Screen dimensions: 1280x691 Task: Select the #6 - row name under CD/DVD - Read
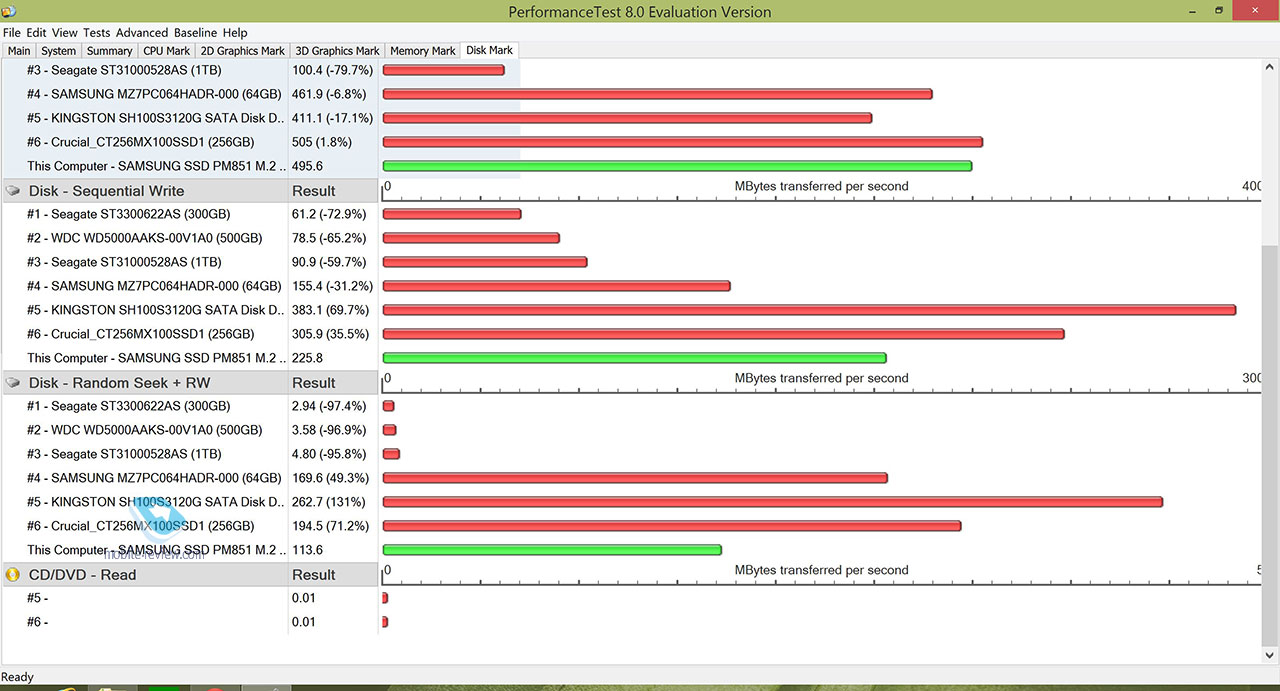pos(37,622)
